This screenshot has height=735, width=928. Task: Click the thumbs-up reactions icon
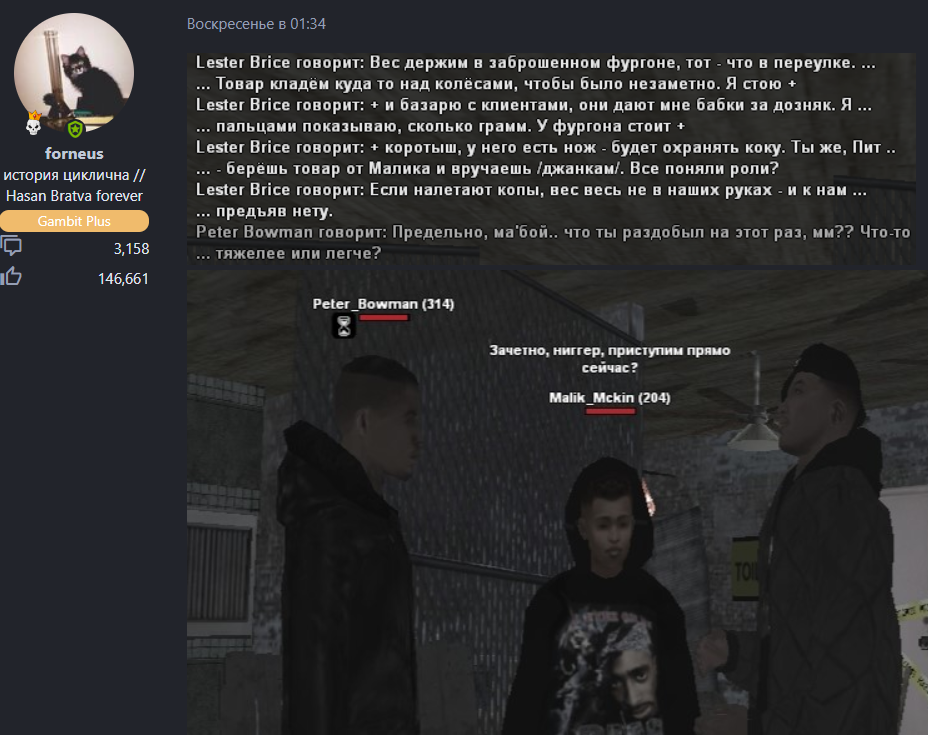[11, 276]
